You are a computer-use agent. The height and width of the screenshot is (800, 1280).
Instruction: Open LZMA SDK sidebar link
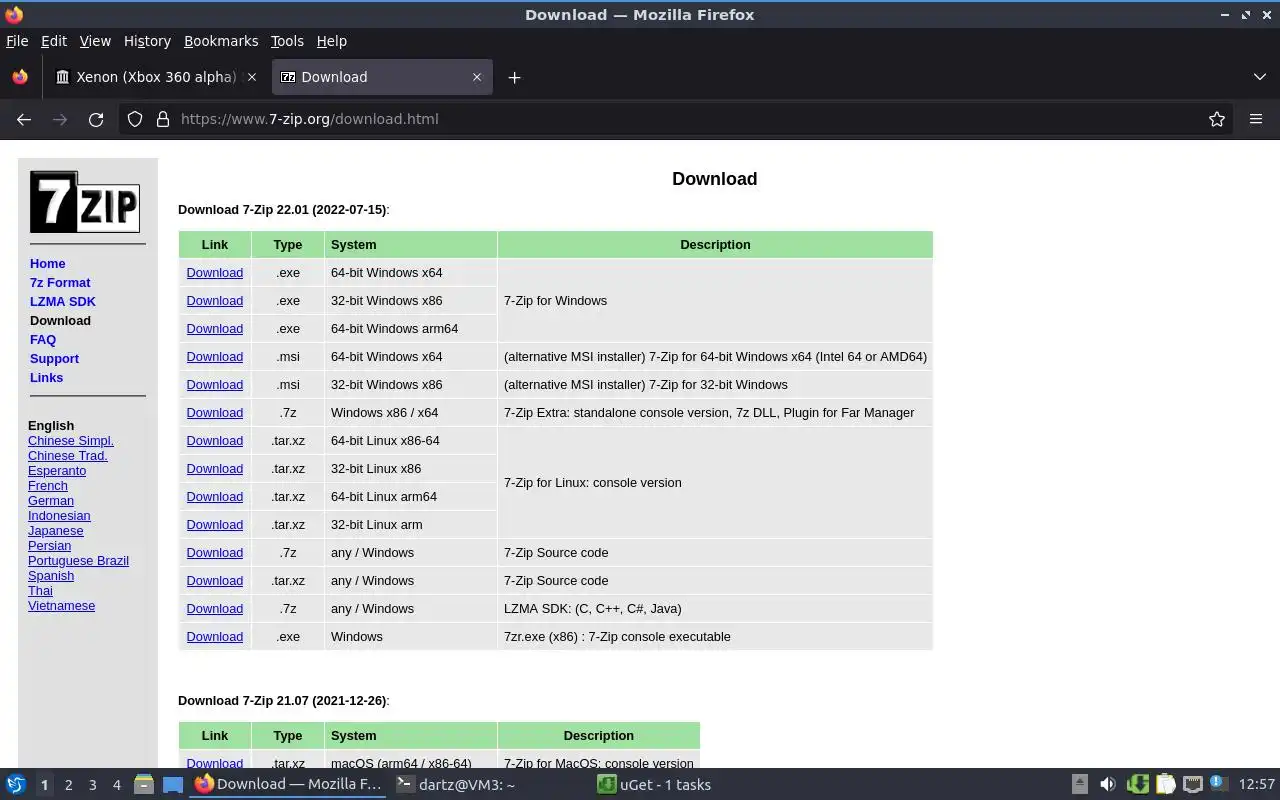click(63, 302)
